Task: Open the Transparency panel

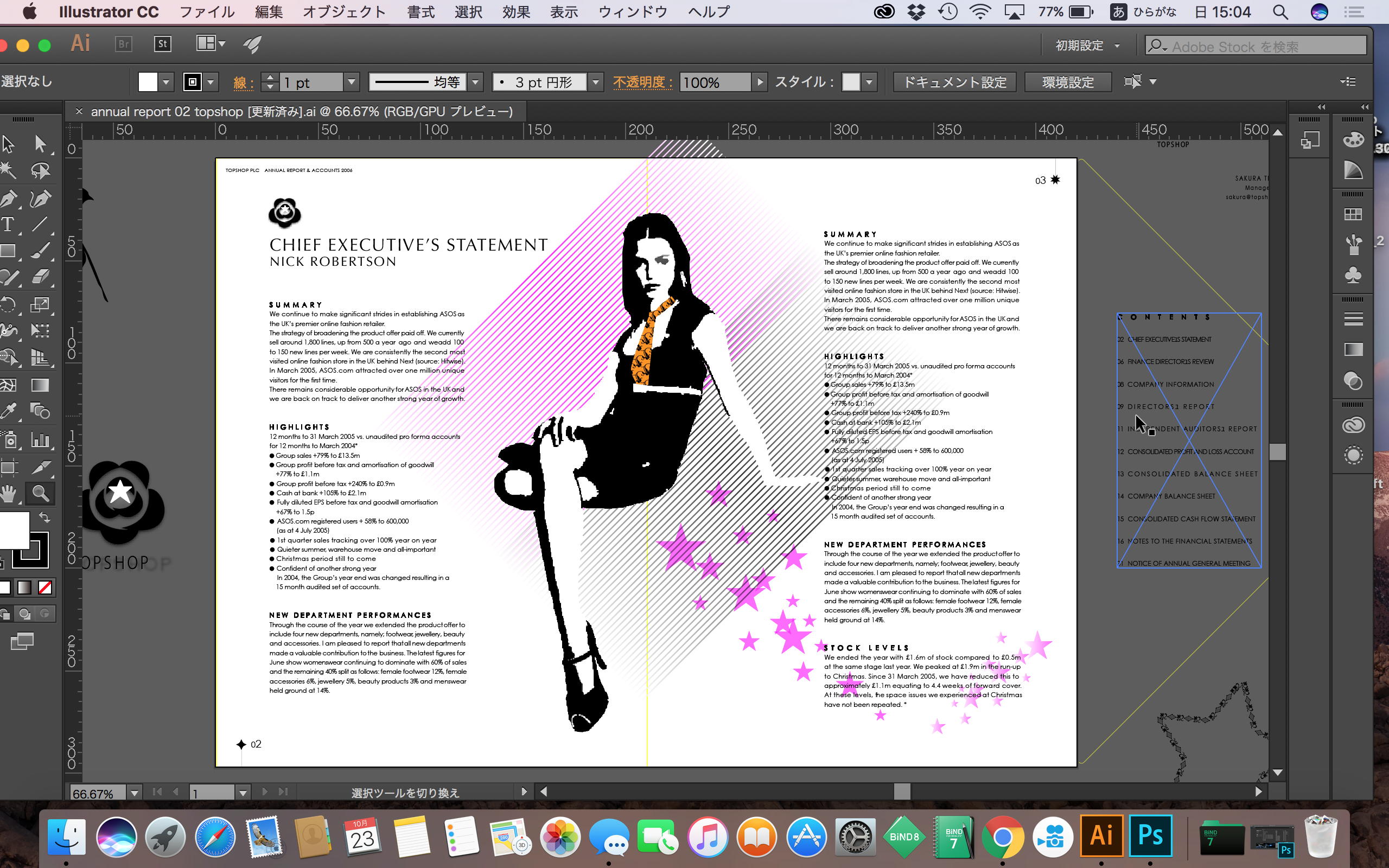Action: click(x=1353, y=381)
